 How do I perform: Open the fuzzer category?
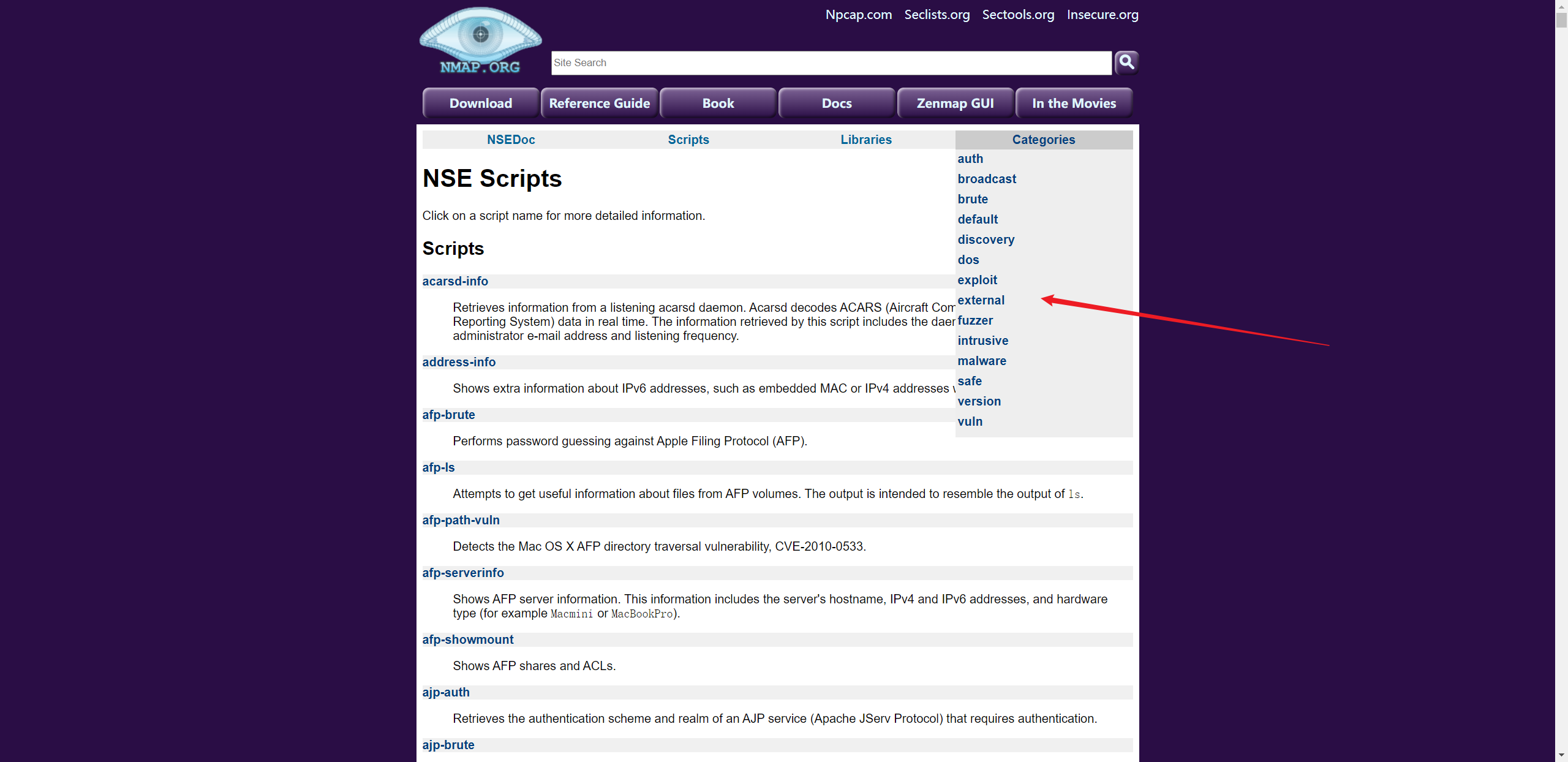tap(975, 320)
